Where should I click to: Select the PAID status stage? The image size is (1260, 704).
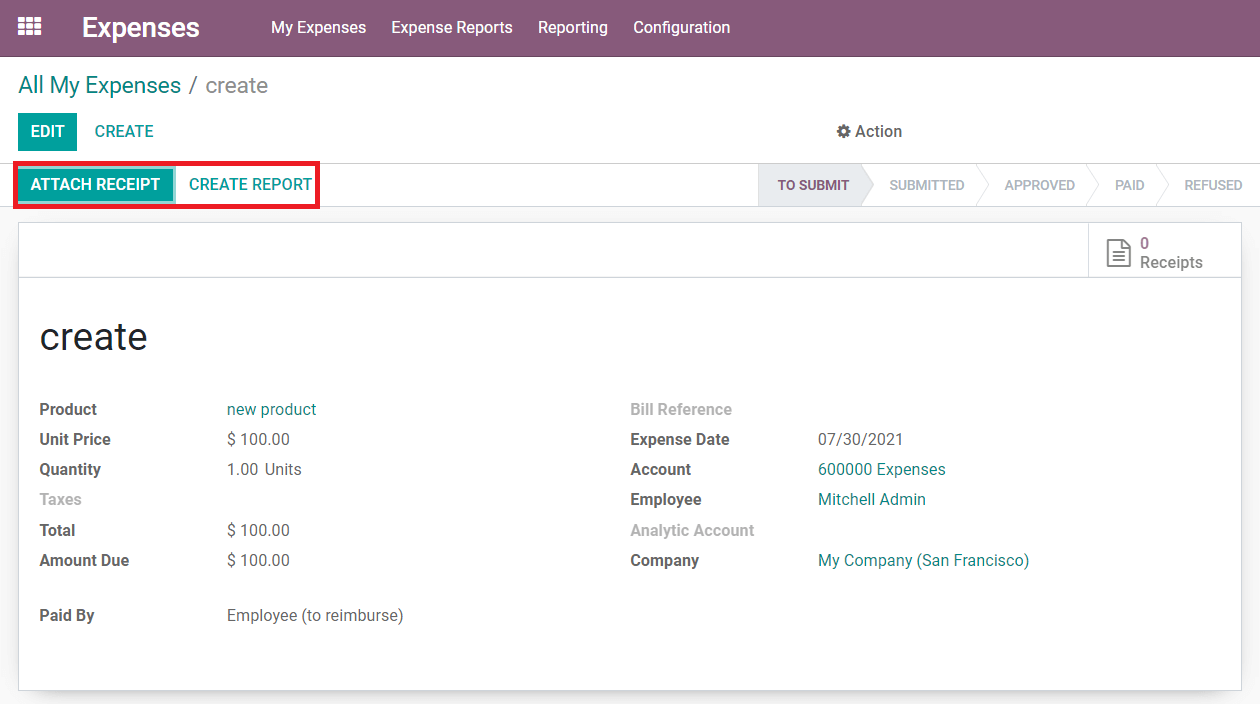pos(1130,185)
